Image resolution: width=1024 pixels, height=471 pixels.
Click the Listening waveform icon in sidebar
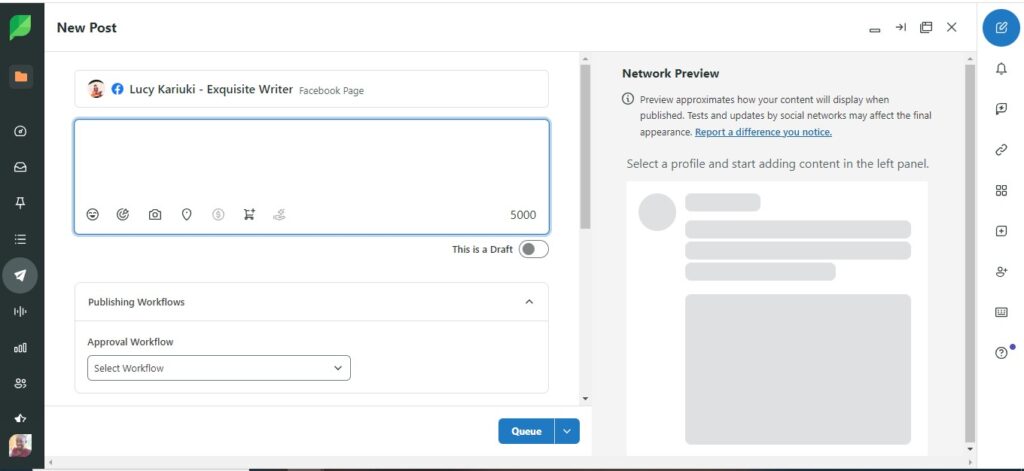[x=20, y=311]
